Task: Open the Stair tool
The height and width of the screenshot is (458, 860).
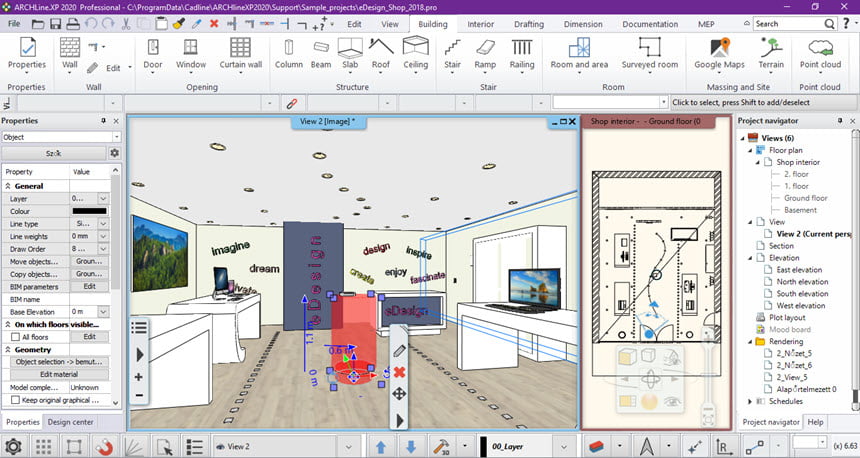Action: coord(452,54)
